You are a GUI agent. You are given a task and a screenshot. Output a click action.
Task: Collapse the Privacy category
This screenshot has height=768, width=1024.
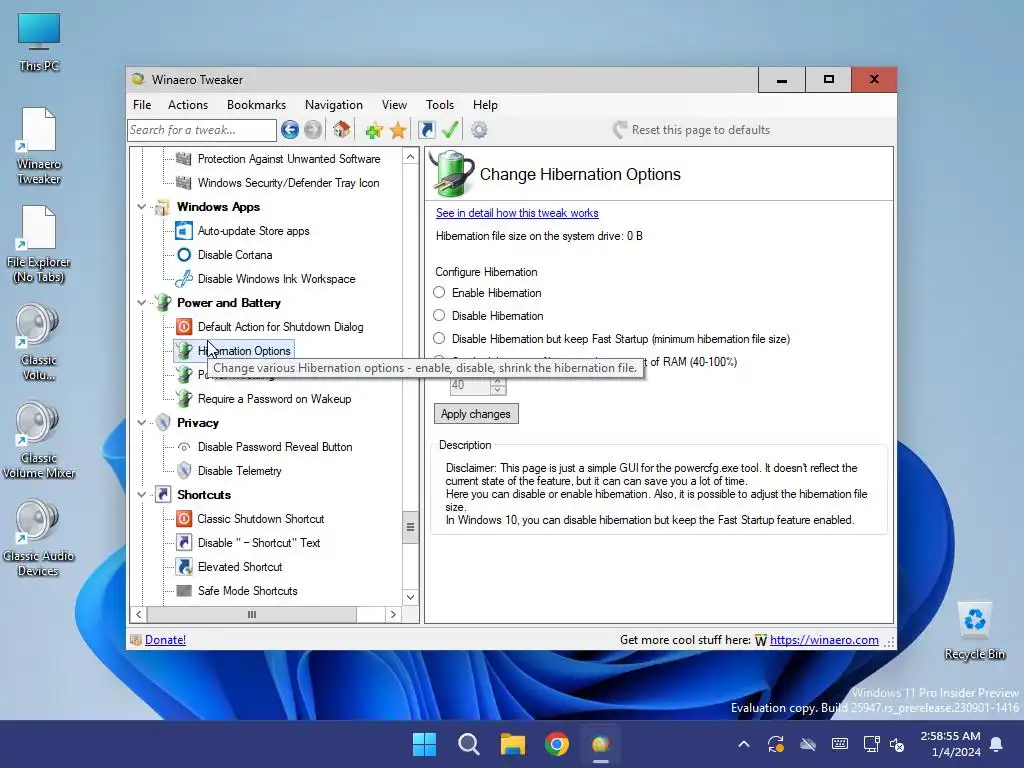tap(142, 423)
